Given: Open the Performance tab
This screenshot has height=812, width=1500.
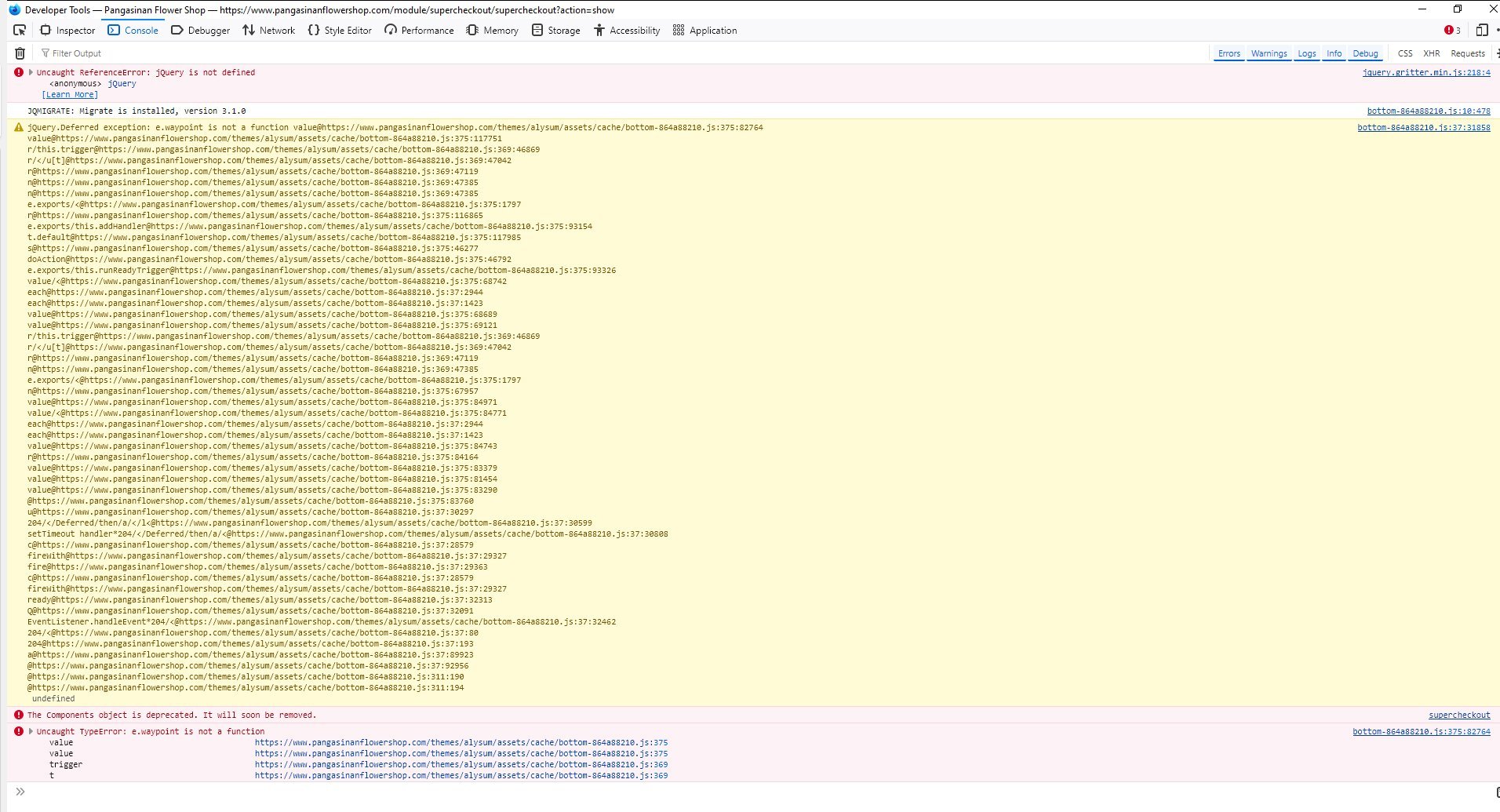Looking at the screenshot, I should pos(420,30).
